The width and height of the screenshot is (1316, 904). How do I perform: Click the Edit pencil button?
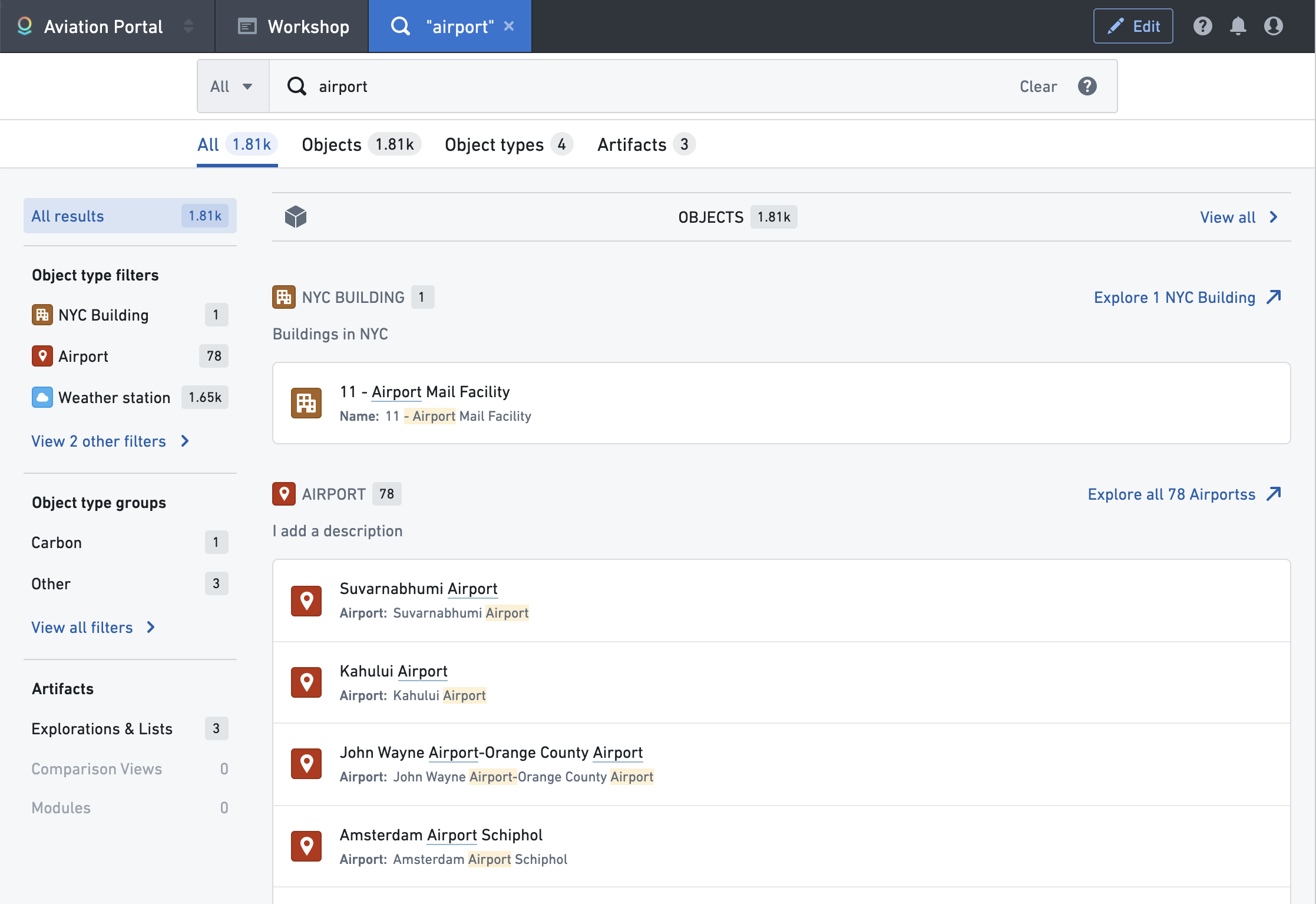1133,26
